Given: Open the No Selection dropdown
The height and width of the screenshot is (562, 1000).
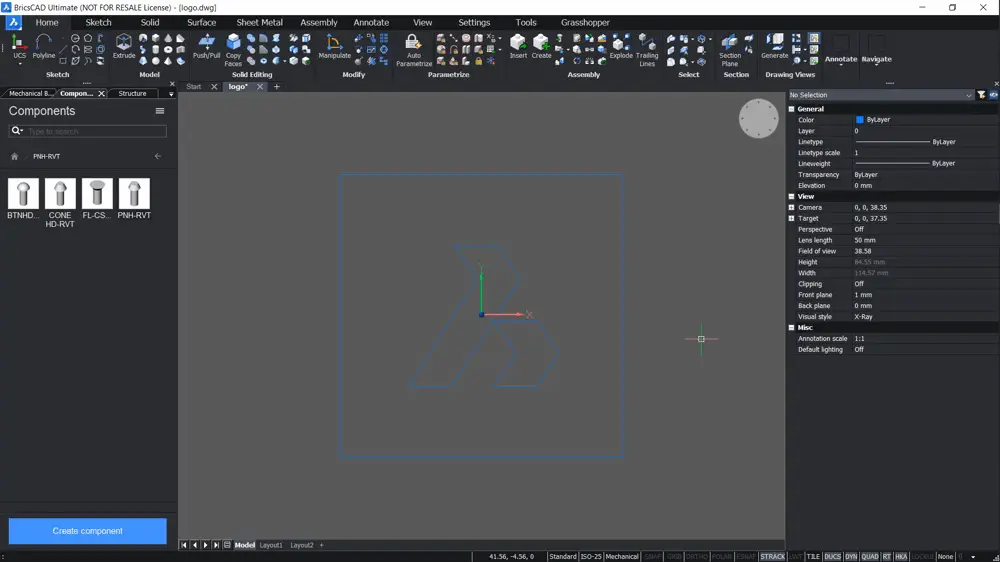Looking at the screenshot, I should [881, 95].
